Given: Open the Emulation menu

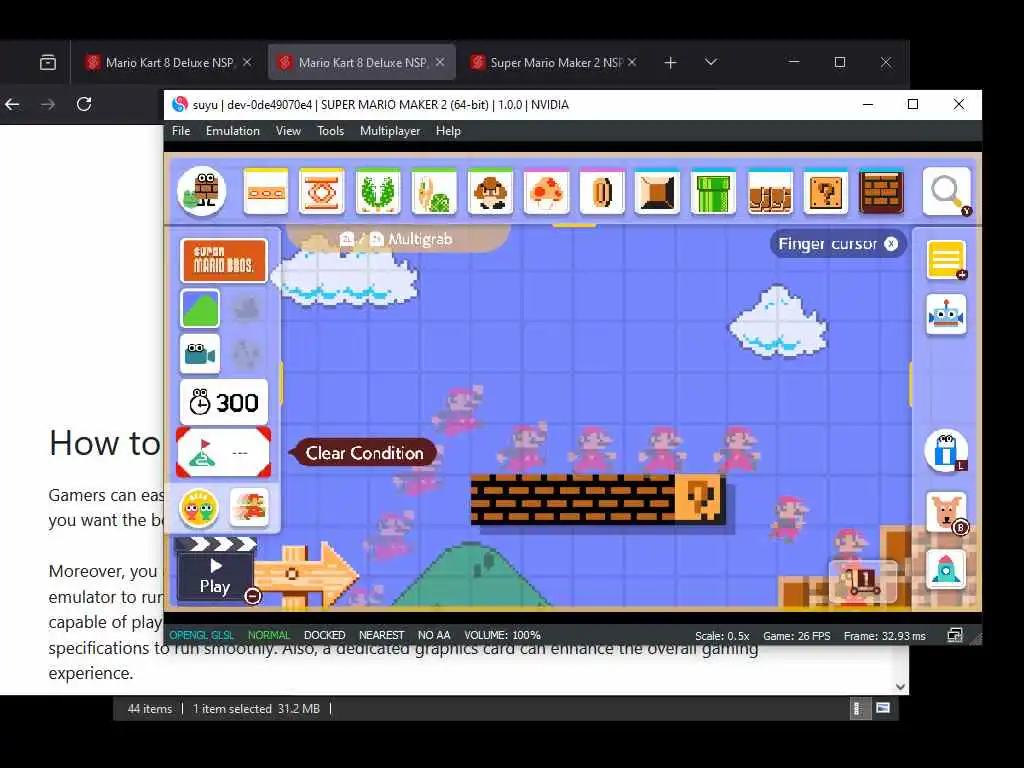Looking at the screenshot, I should 232,131.
